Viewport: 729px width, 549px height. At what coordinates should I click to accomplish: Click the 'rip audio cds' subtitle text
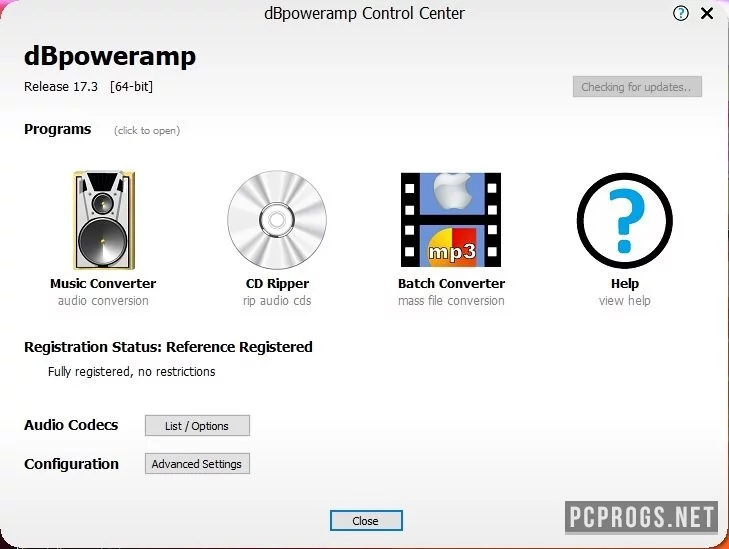[277, 301]
